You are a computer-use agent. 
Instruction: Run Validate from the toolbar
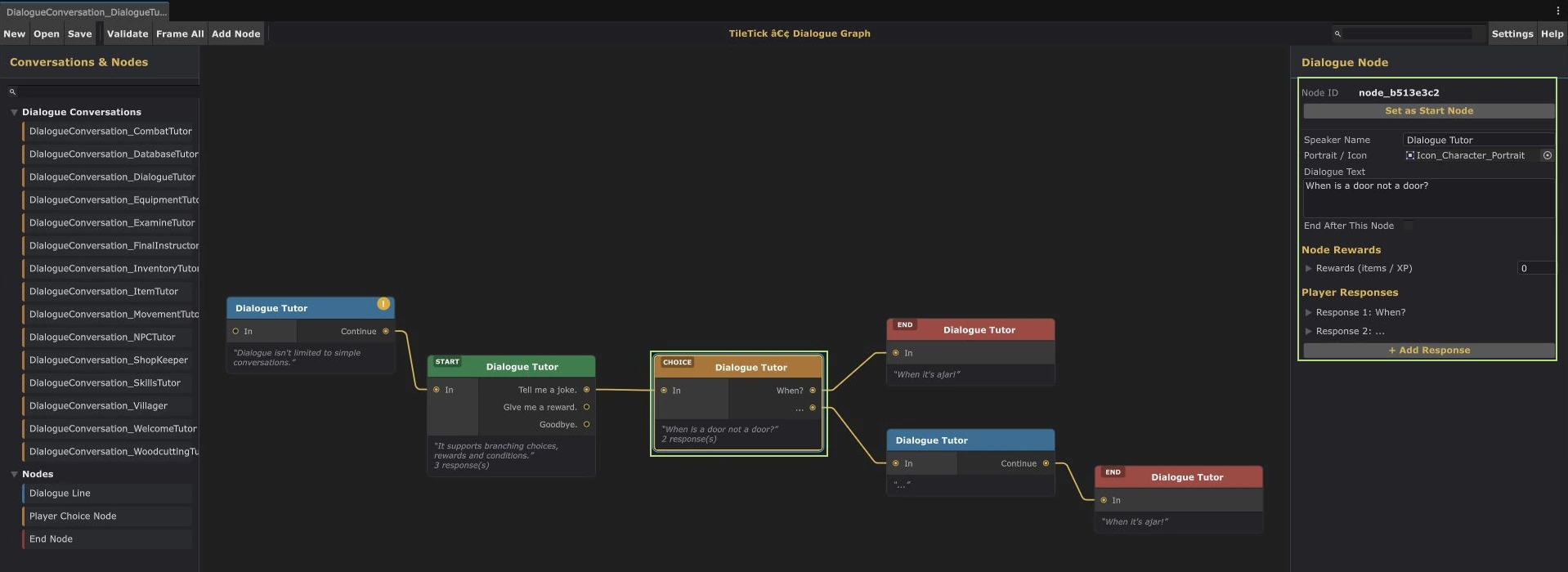pos(128,34)
